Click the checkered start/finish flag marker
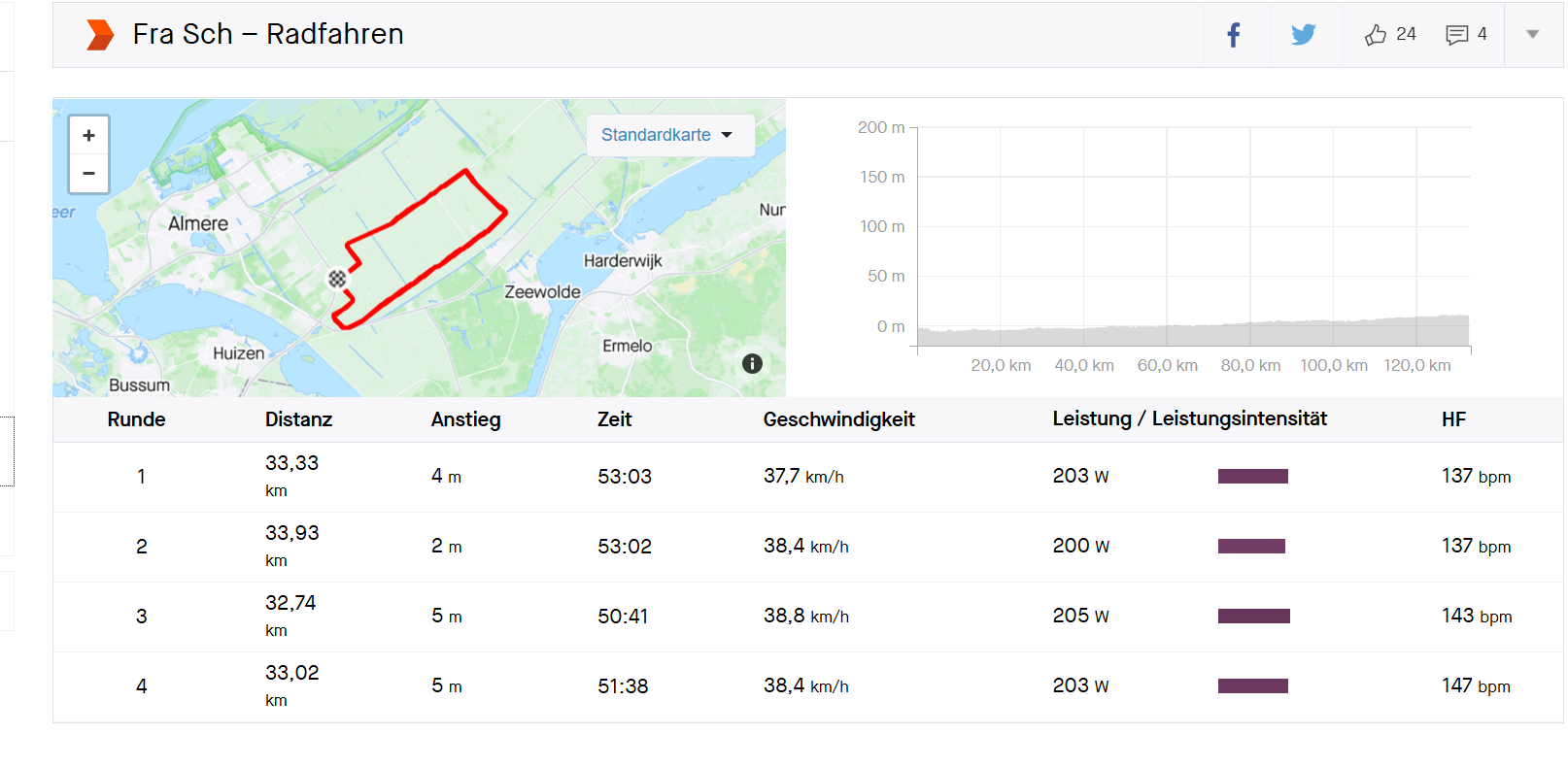Viewport: 1568px width, 768px height. pyautogui.click(x=337, y=280)
